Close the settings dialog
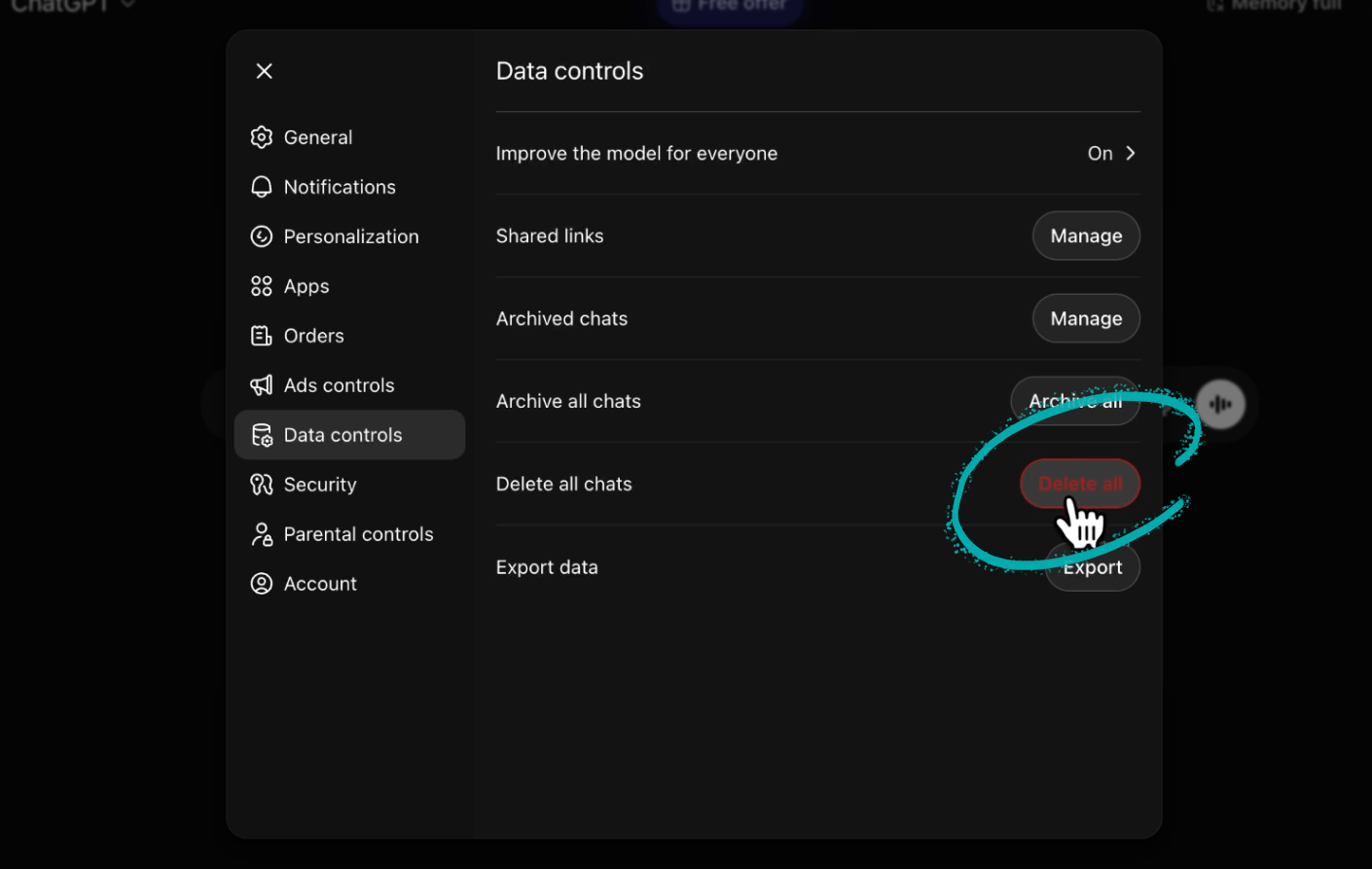 [x=264, y=70]
